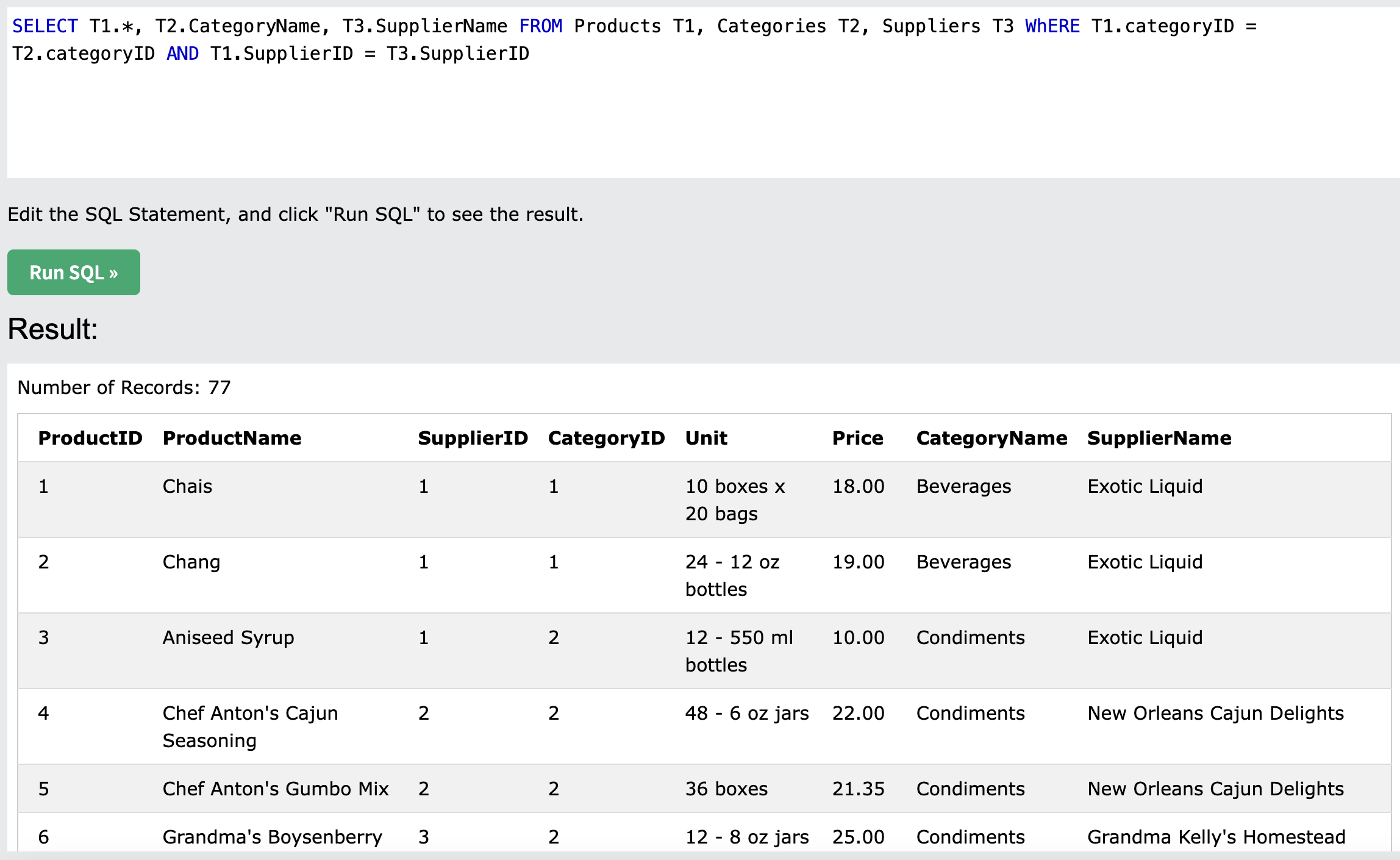Click the SupplierName column header
This screenshot has height=860, width=1400.
(1159, 438)
